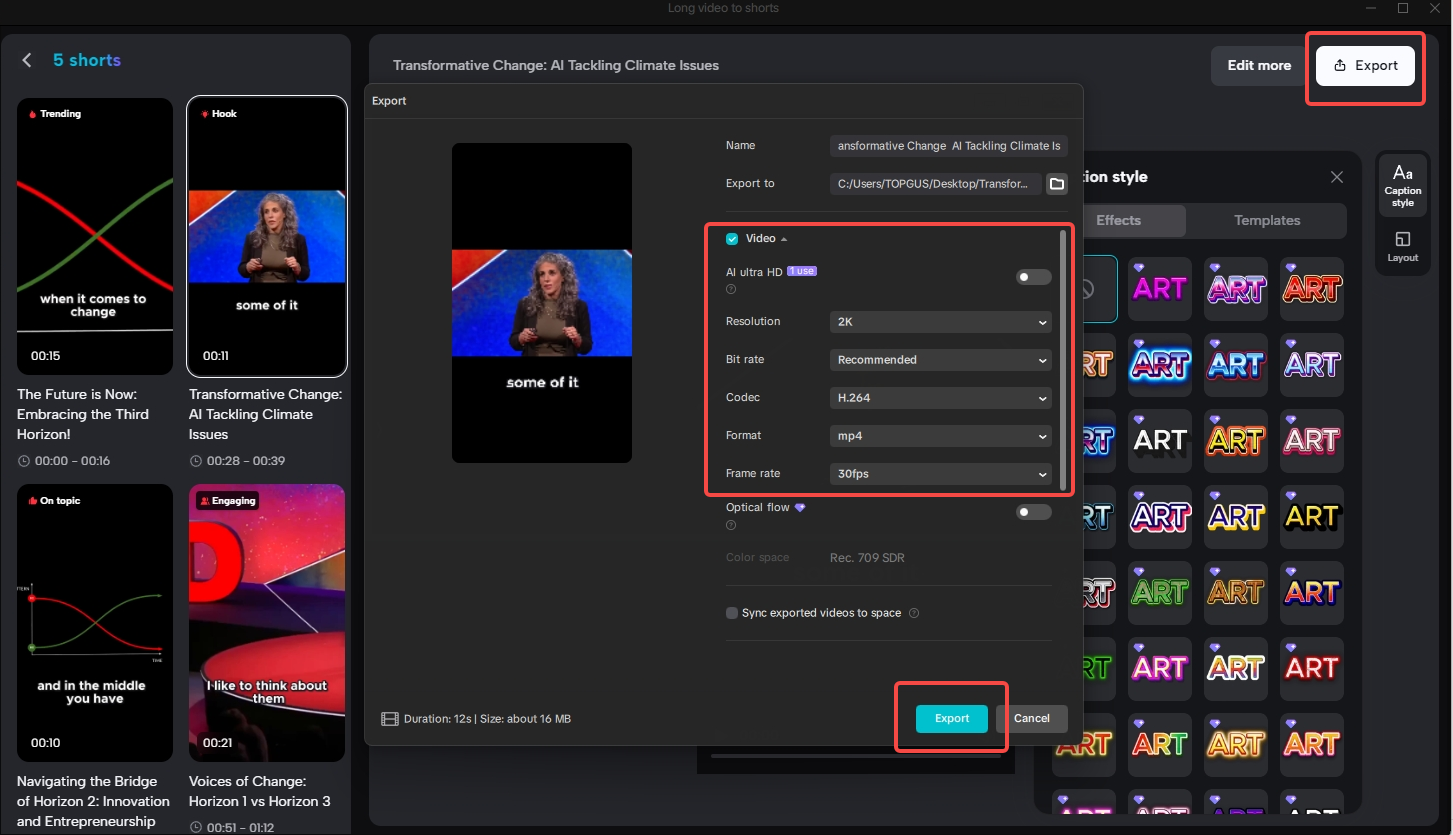Image resolution: width=1453 pixels, height=835 pixels.
Task: Switch to the Effects tab
Action: 1120,220
